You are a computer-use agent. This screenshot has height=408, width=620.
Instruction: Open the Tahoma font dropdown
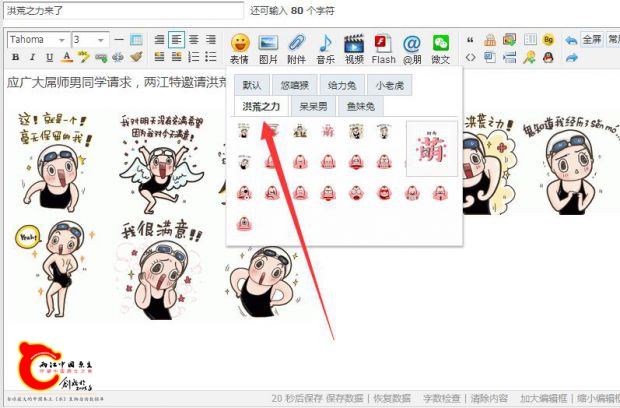[x=38, y=40]
